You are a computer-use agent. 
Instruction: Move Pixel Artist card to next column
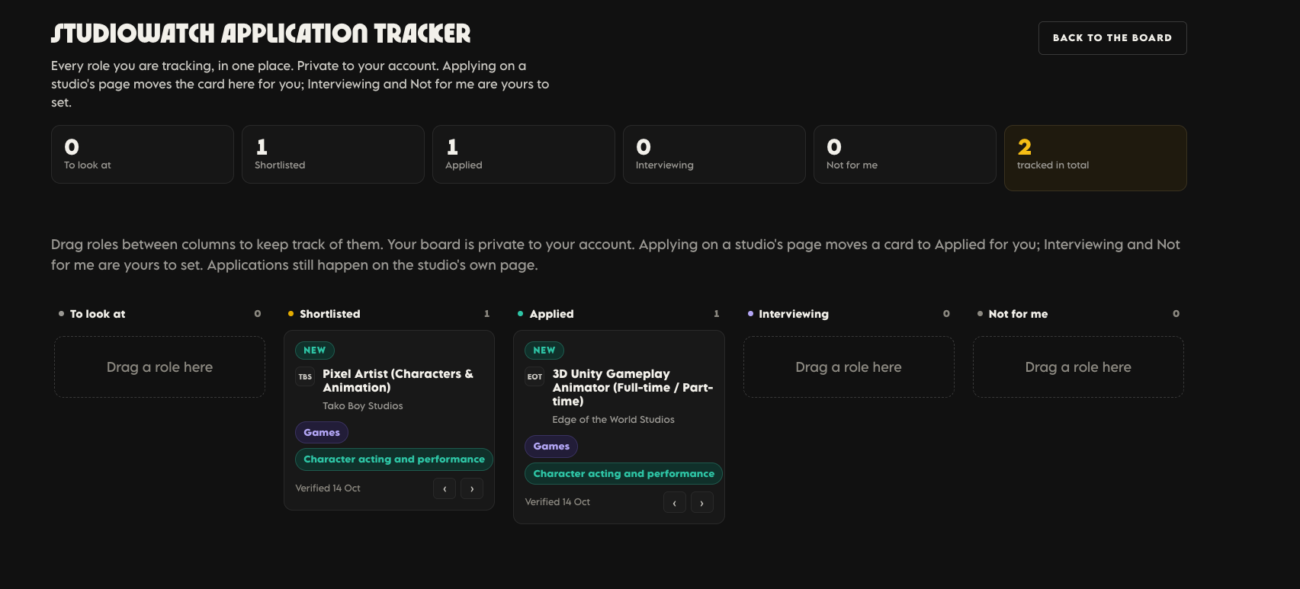pos(472,488)
